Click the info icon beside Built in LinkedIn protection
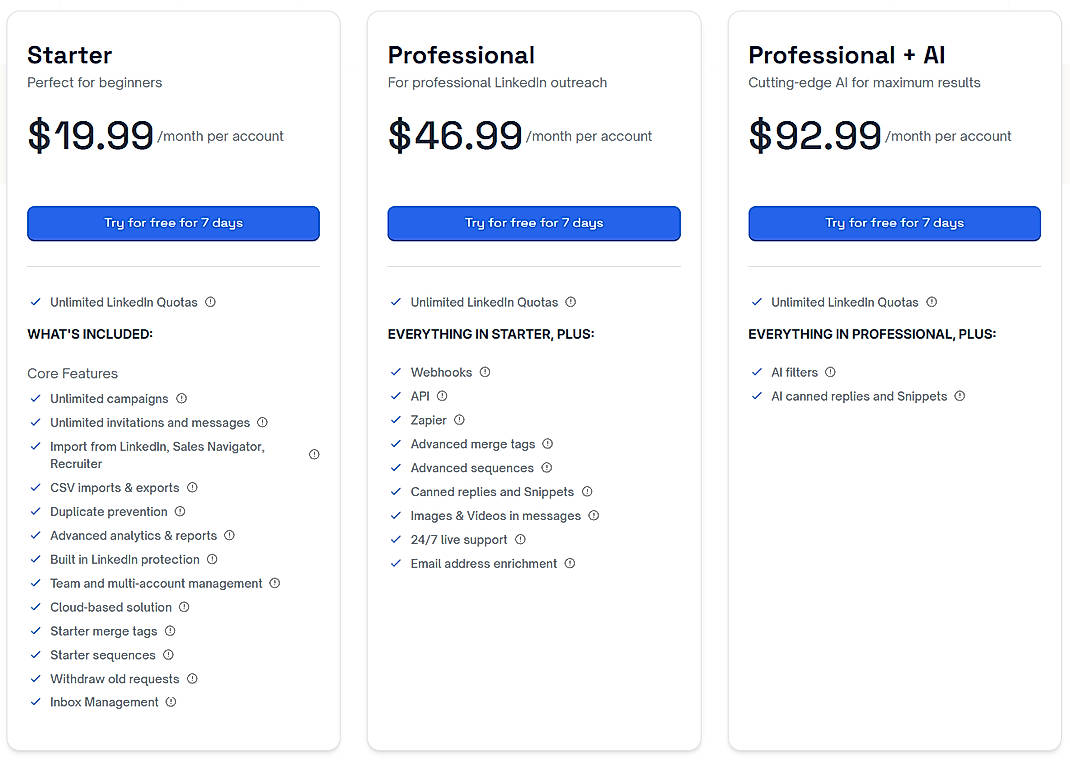The image size is (1070, 764). (x=212, y=559)
